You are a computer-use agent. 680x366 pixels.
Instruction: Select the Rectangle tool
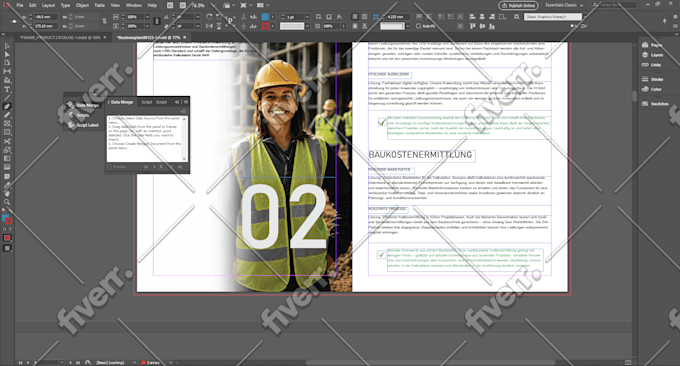[x=7, y=132]
